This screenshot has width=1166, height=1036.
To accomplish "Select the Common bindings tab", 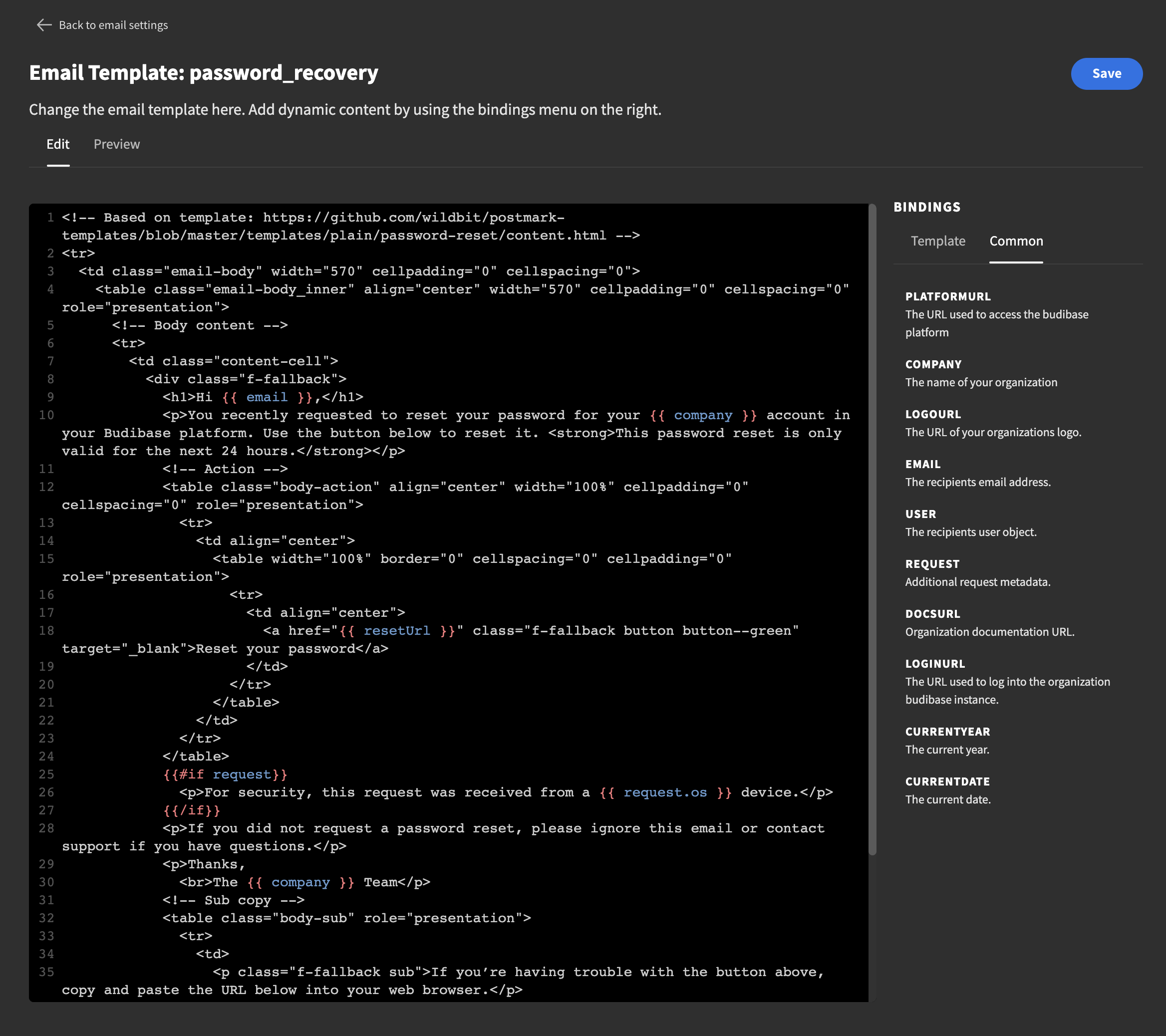I will pyautogui.click(x=1015, y=241).
